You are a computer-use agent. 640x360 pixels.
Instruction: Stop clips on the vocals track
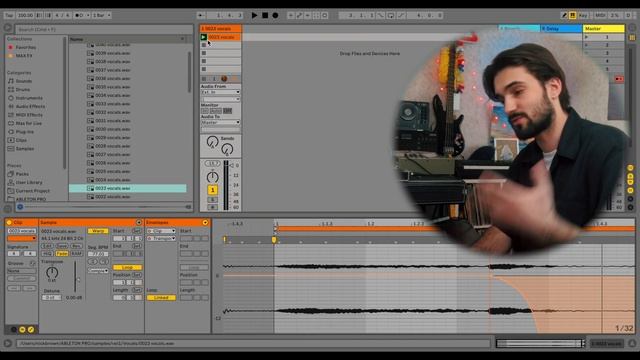(204, 79)
